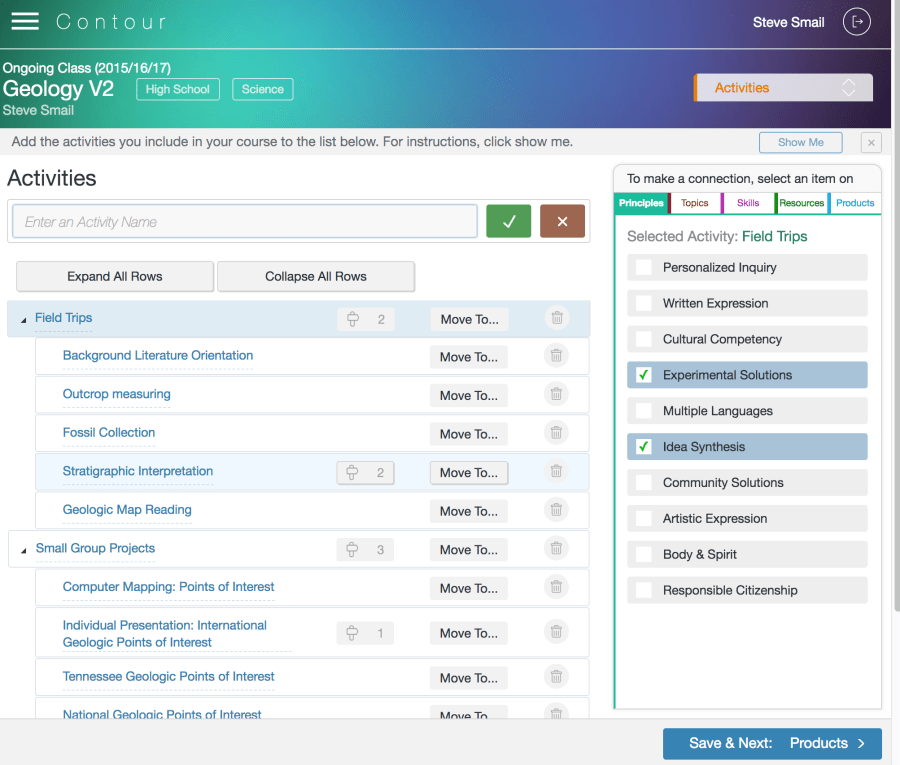Click the logout icon beside Steve Smail
The height and width of the screenshot is (765, 900).
tap(856, 22)
